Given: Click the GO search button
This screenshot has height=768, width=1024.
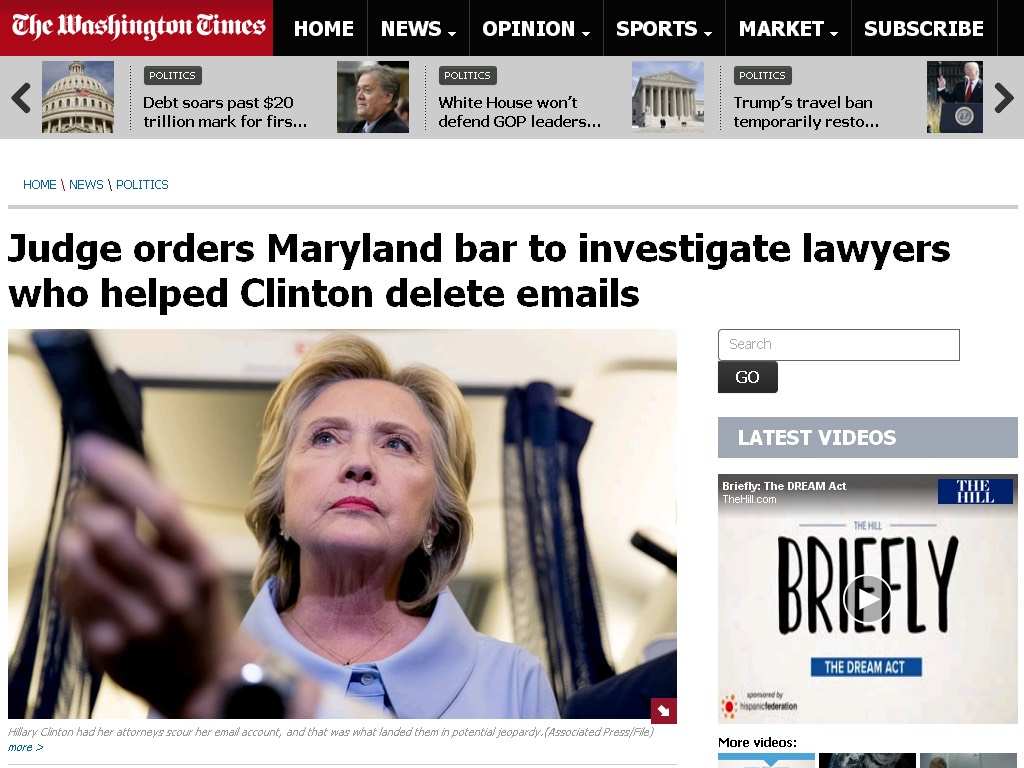Looking at the screenshot, I should [x=748, y=377].
